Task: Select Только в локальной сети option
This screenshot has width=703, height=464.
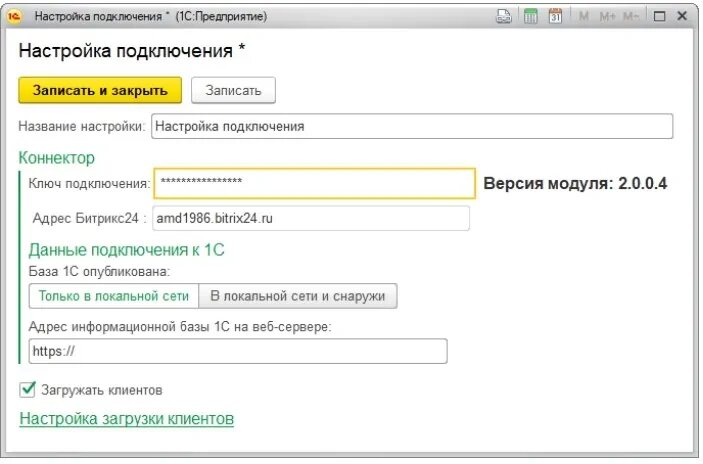Action: point(113,296)
